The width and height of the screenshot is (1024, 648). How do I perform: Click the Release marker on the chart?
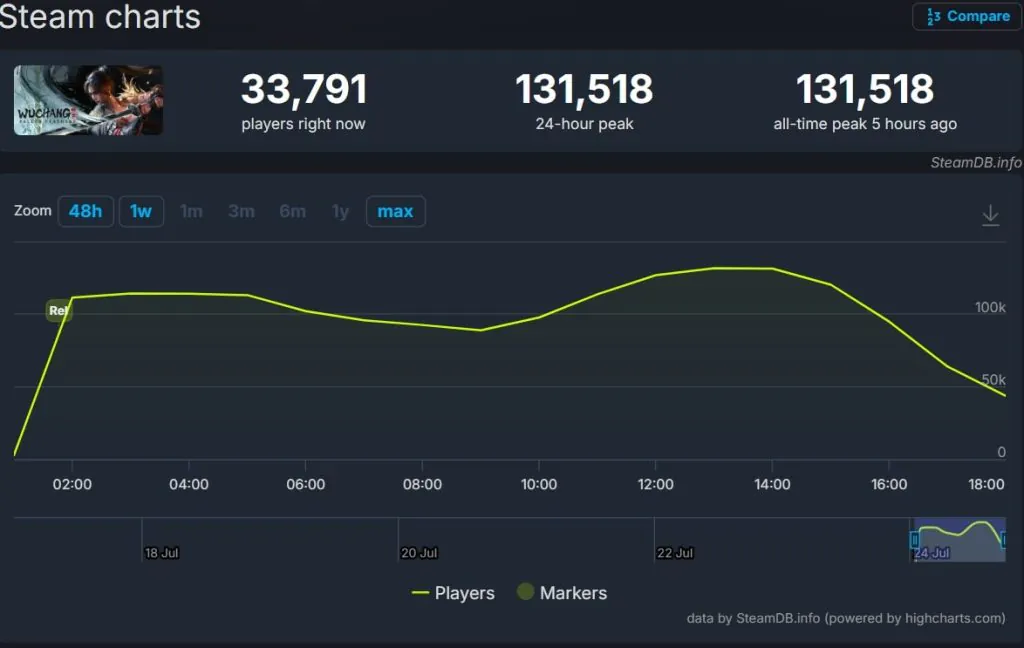point(59,310)
